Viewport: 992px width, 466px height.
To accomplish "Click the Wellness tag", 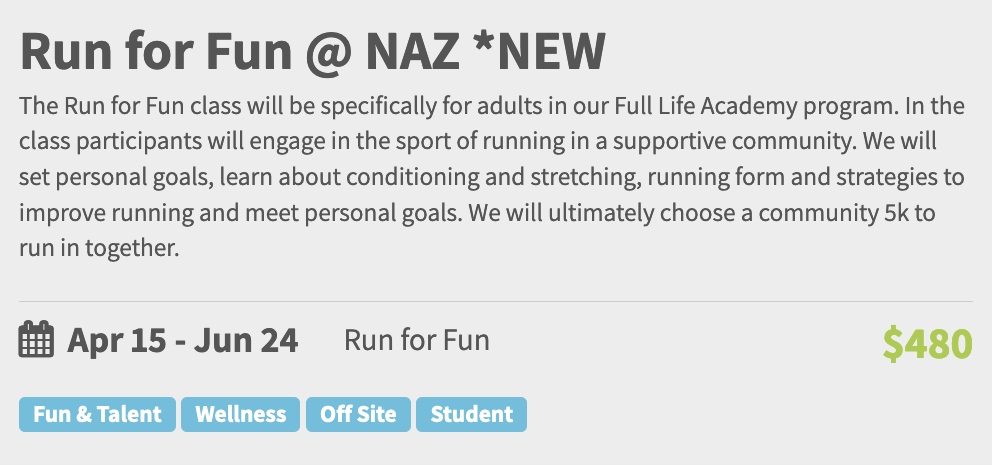I will tap(240, 414).
